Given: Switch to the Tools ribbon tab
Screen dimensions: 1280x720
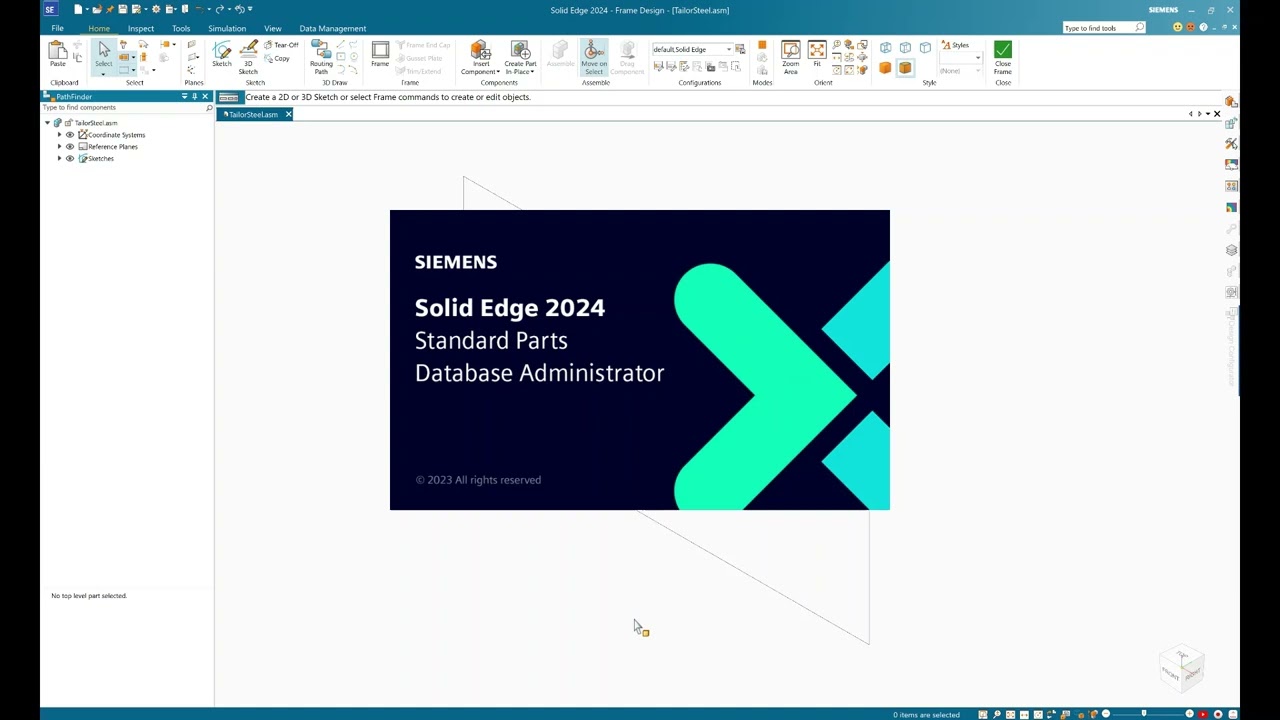Looking at the screenshot, I should coord(181,28).
